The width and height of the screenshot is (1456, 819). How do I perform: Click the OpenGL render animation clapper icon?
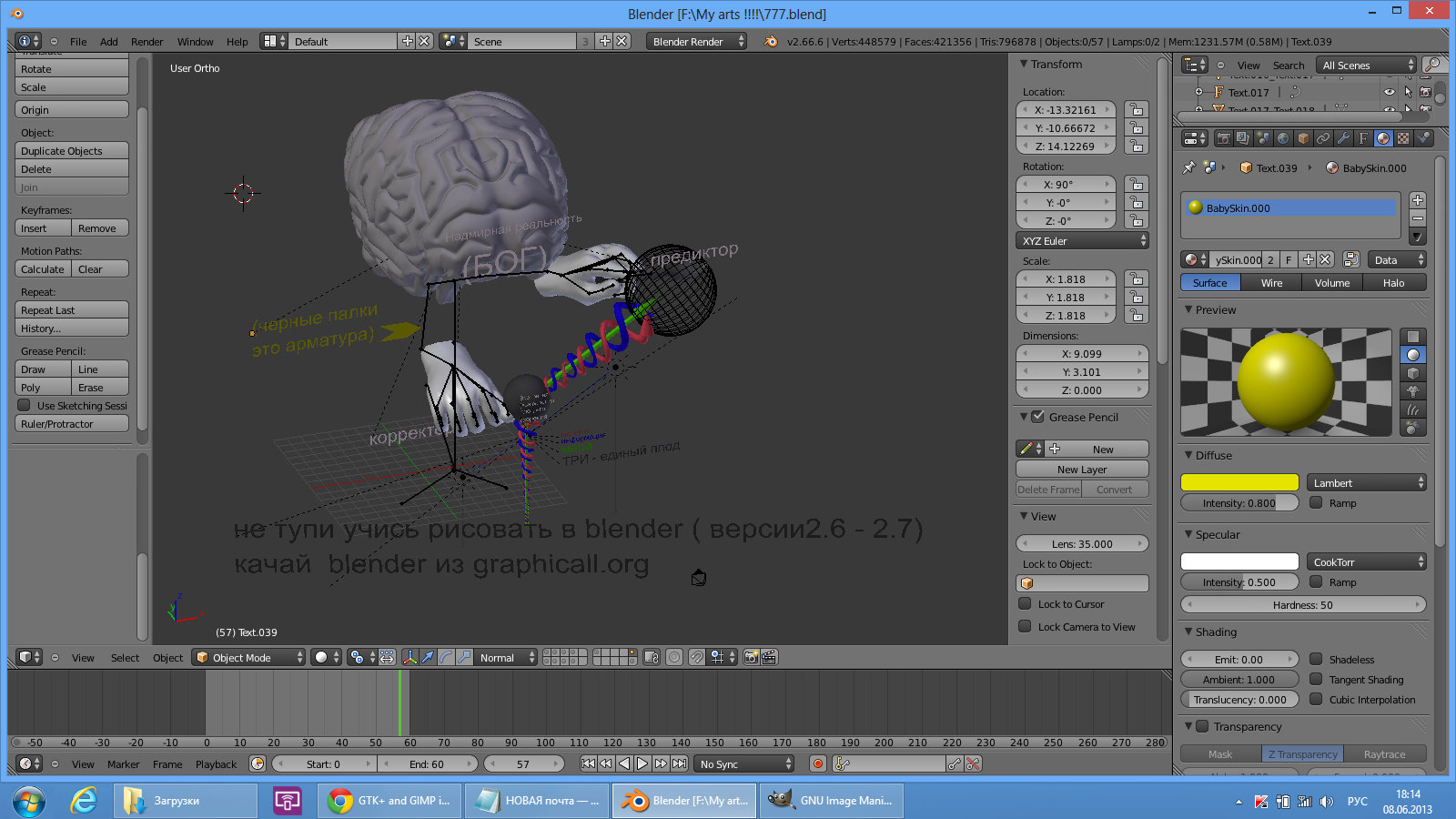tap(769, 657)
